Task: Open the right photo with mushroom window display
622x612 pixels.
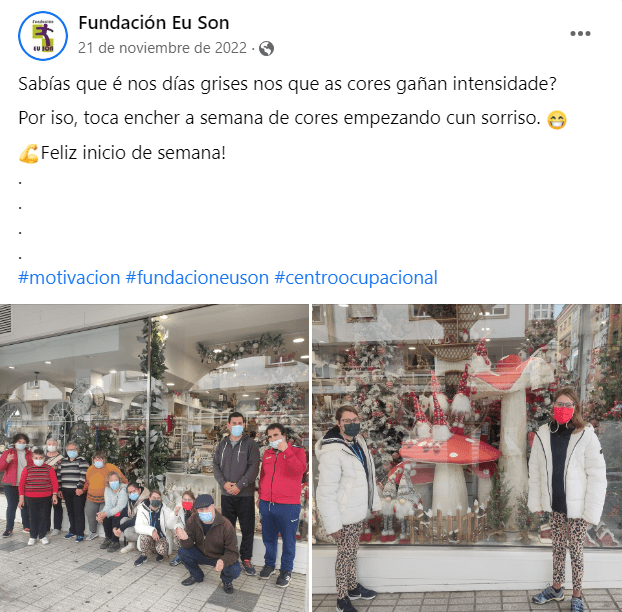Action: tap(467, 458)
